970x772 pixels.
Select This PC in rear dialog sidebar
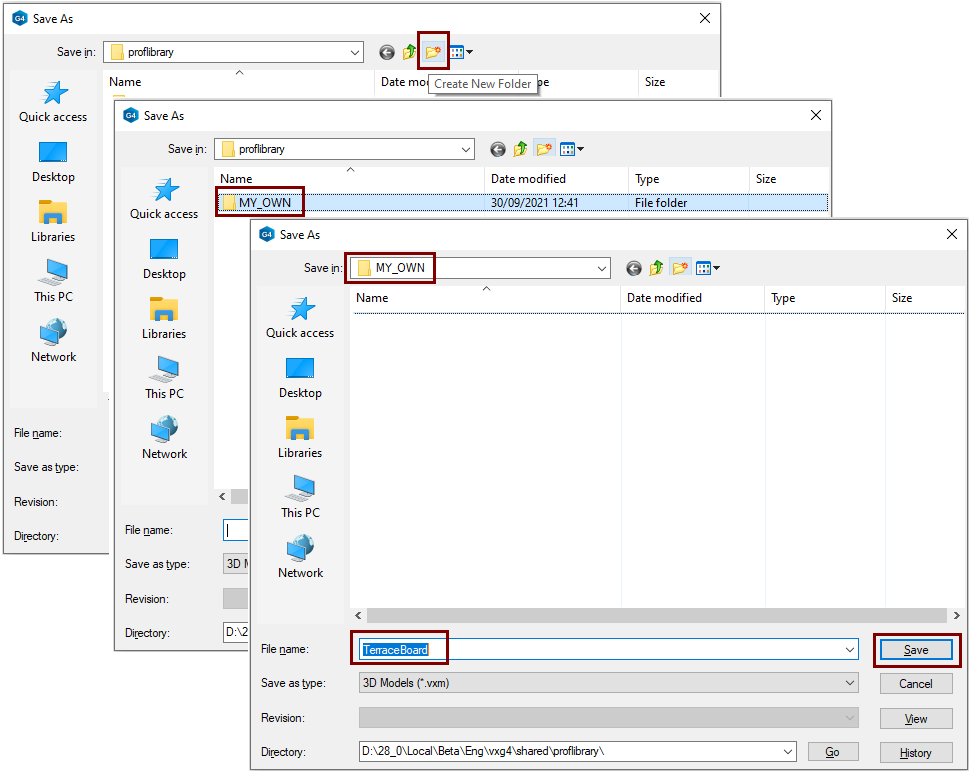point(53,281)
